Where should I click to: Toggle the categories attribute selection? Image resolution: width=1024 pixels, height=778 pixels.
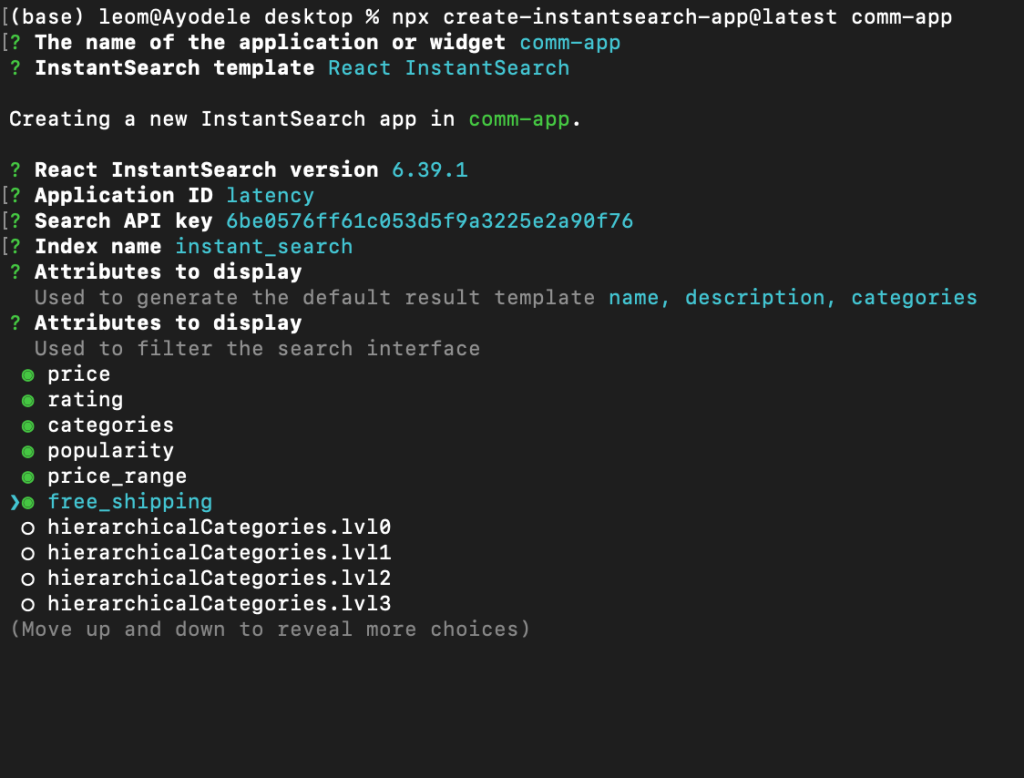pyautogui.click(x=110, y=425)
